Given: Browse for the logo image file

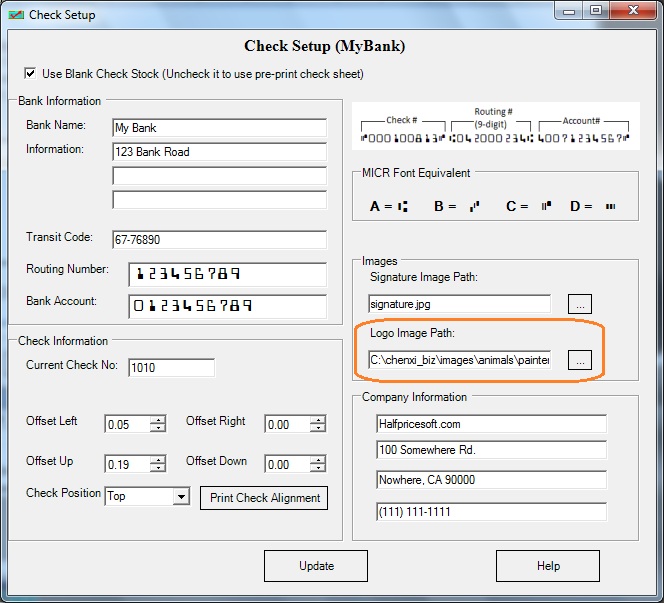Looking at the screenshot, I should (580, 360).
